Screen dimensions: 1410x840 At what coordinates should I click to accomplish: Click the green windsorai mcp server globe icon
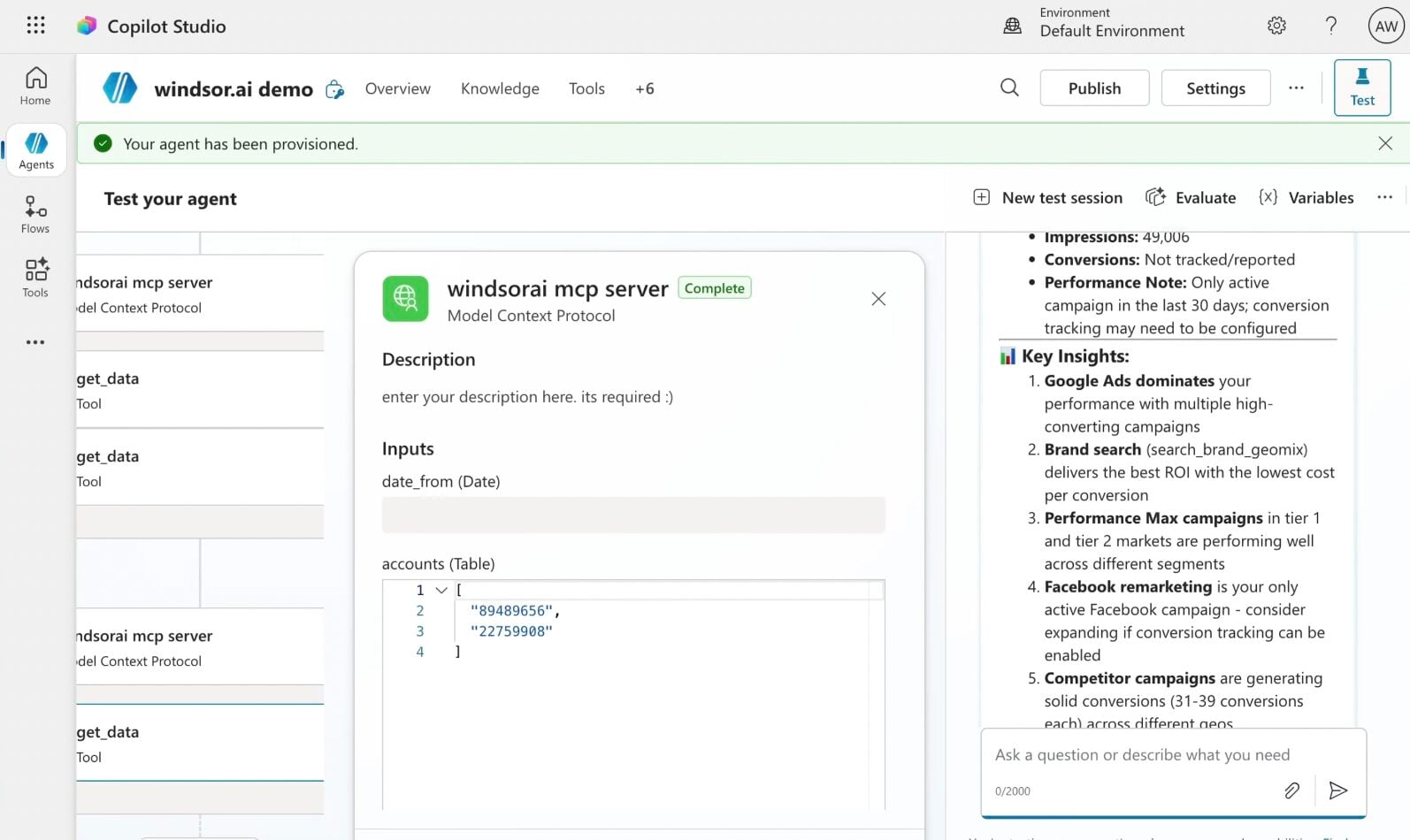click(405, 299)
